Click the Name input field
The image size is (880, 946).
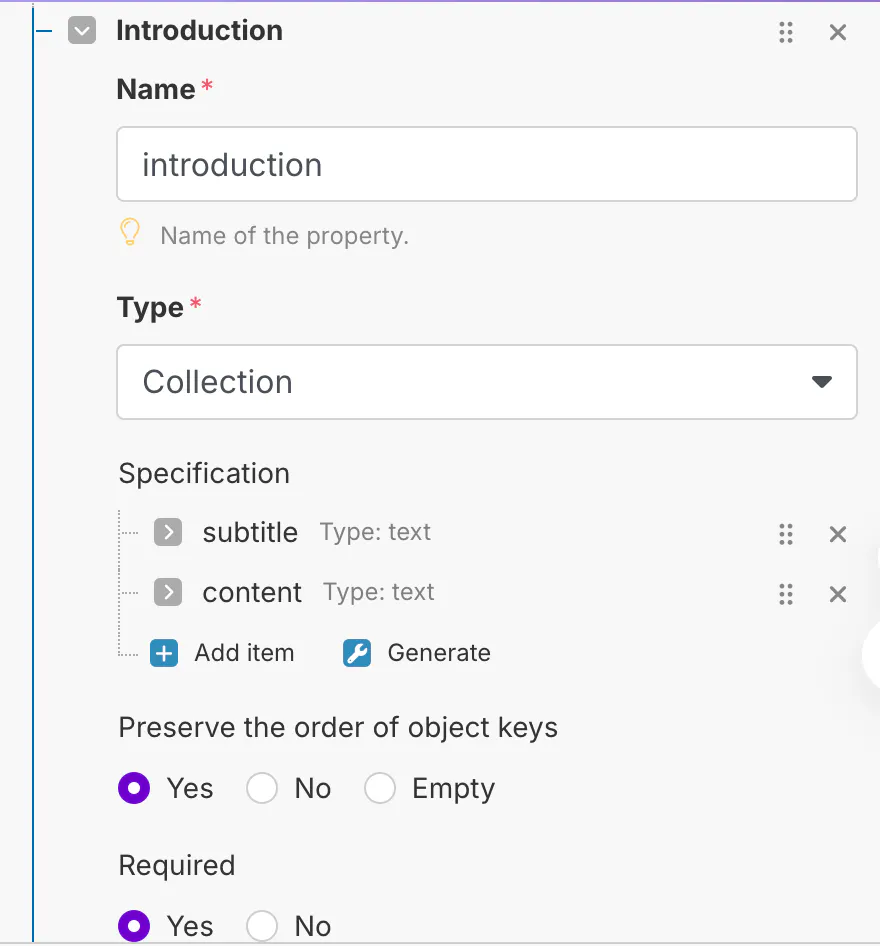click(x=486, y=164)
